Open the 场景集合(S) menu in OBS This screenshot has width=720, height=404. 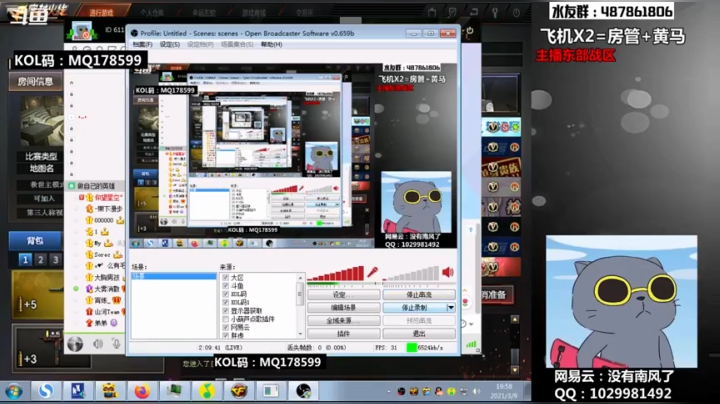[x=237, y=45]
